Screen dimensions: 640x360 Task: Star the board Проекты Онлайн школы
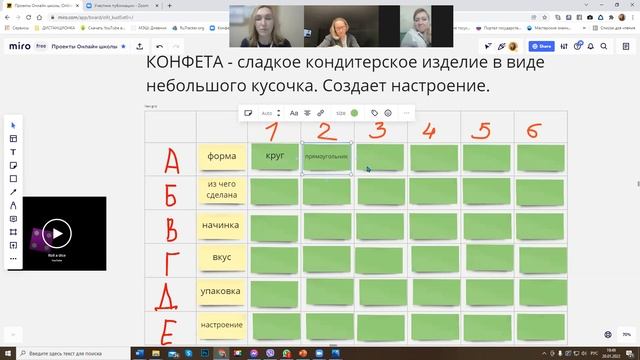point(123,47)
